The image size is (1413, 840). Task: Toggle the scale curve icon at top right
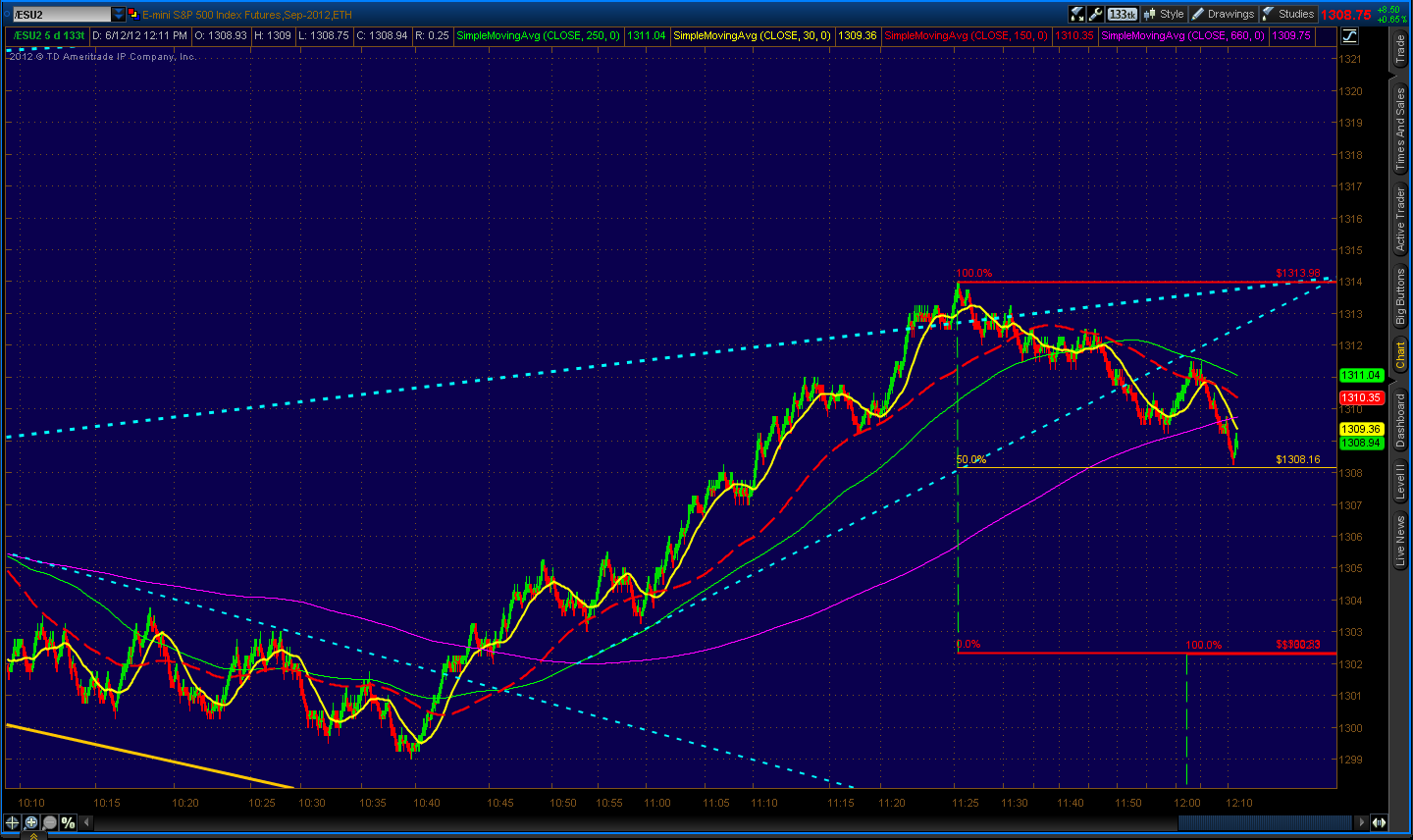pos(1349,35)
